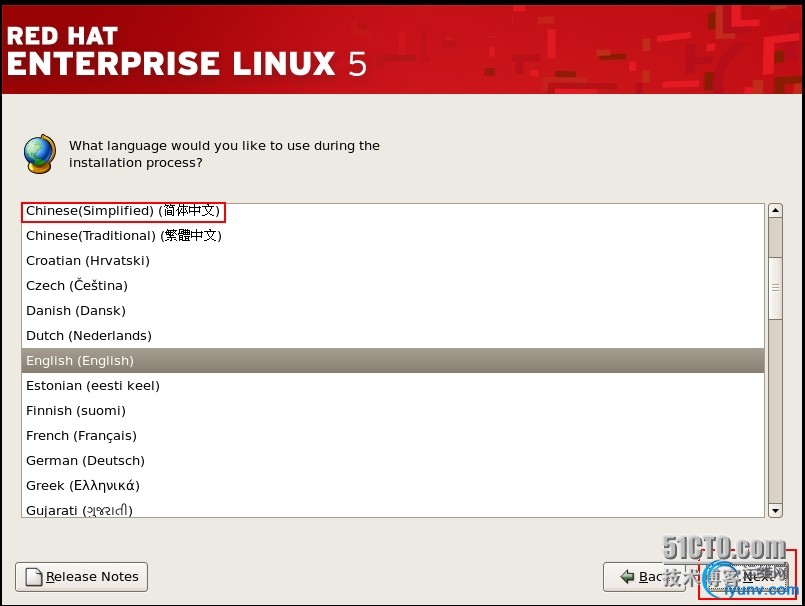805x606 pixels.
Task: Proceed with the Next button
Action: tap(747, 576)
